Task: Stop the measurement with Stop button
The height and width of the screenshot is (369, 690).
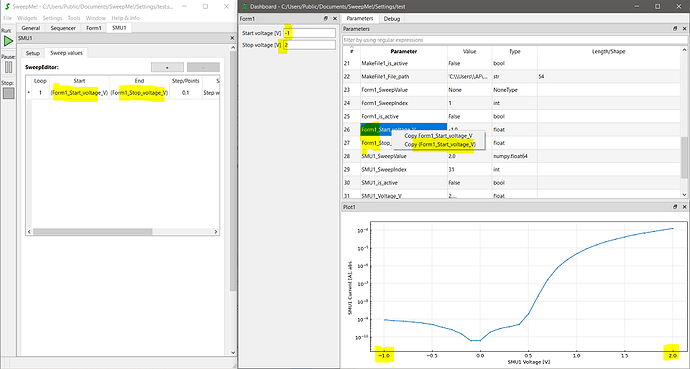Action: click(8, 93)
